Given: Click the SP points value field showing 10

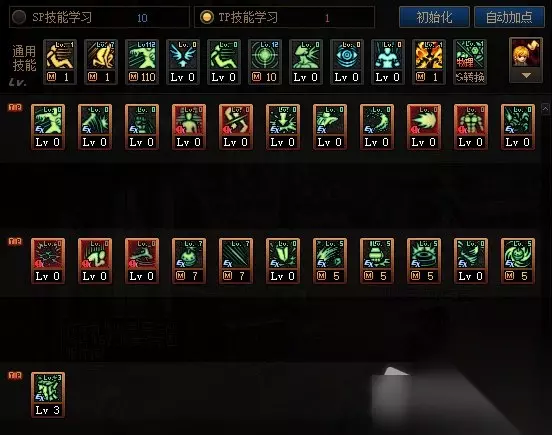Looking at the screenshot, I should pos(142,18).
